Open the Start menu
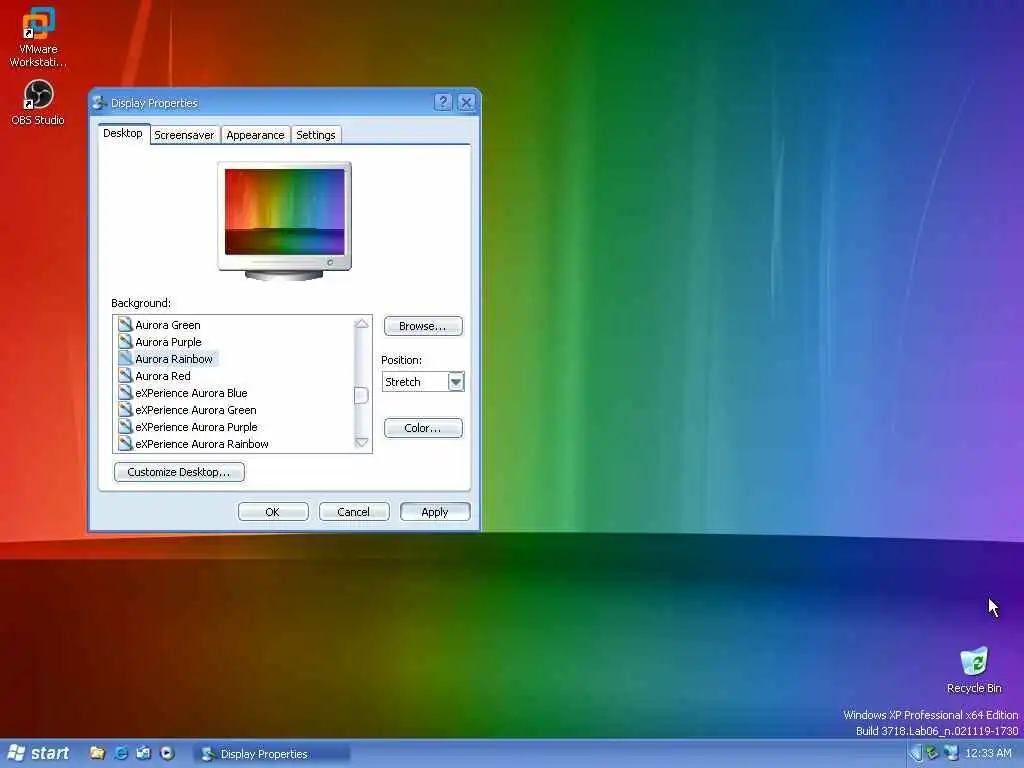This screenshot has height=768, width=1024. pos(39,753)
